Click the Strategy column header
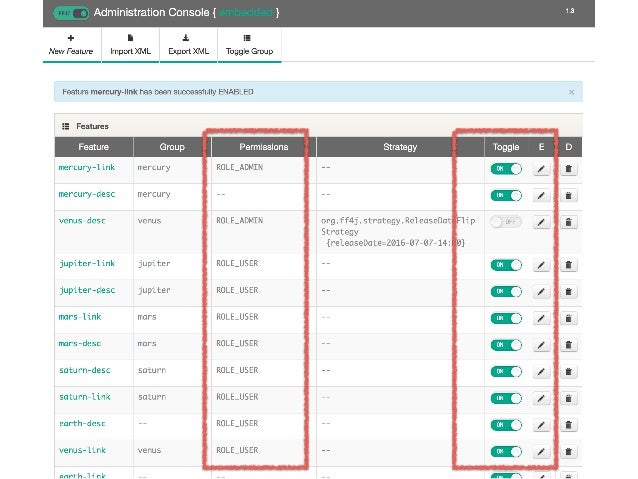This screenshot has height=479, width=638. 400,147
